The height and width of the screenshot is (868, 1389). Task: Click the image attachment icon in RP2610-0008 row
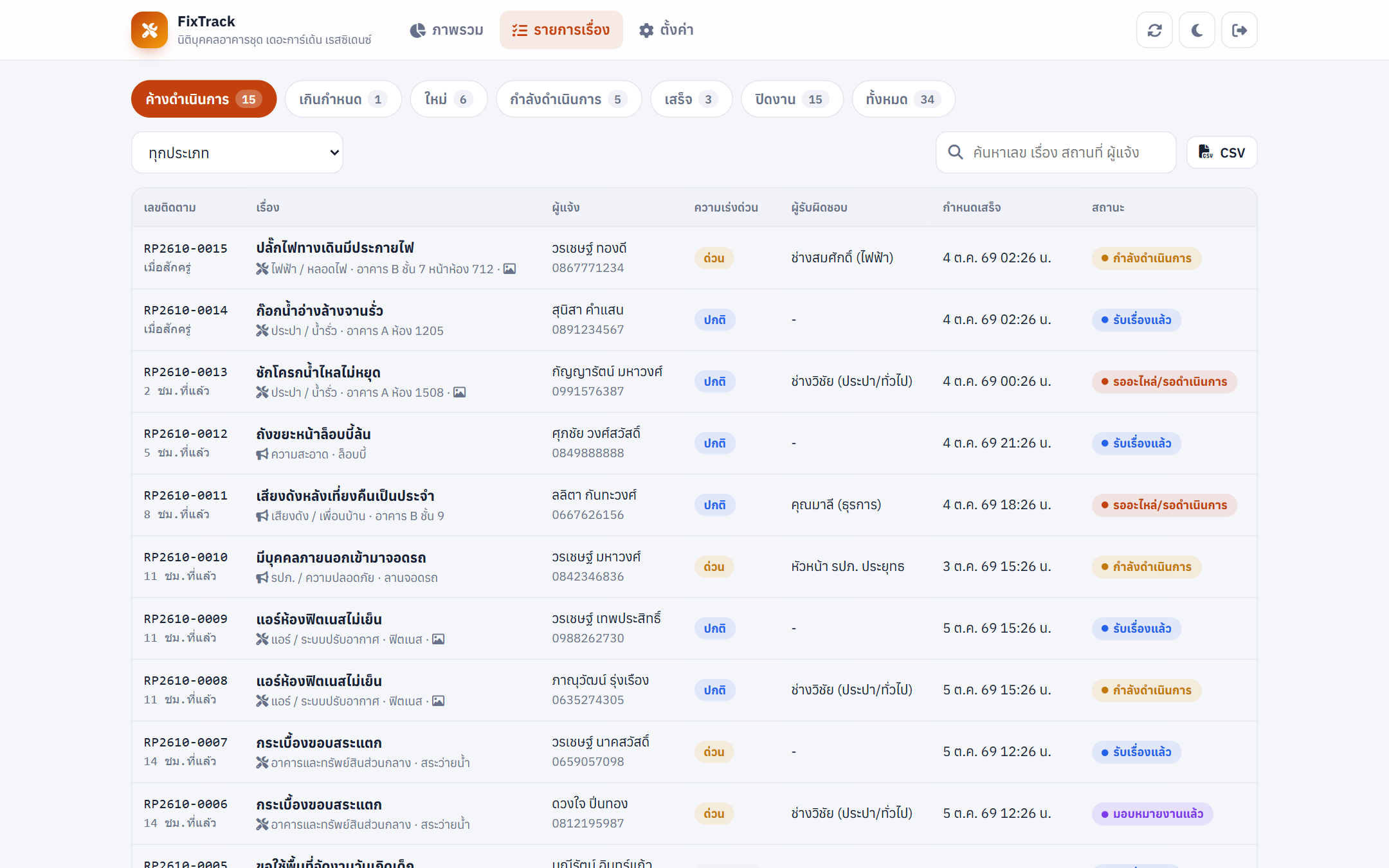[438, 701]
